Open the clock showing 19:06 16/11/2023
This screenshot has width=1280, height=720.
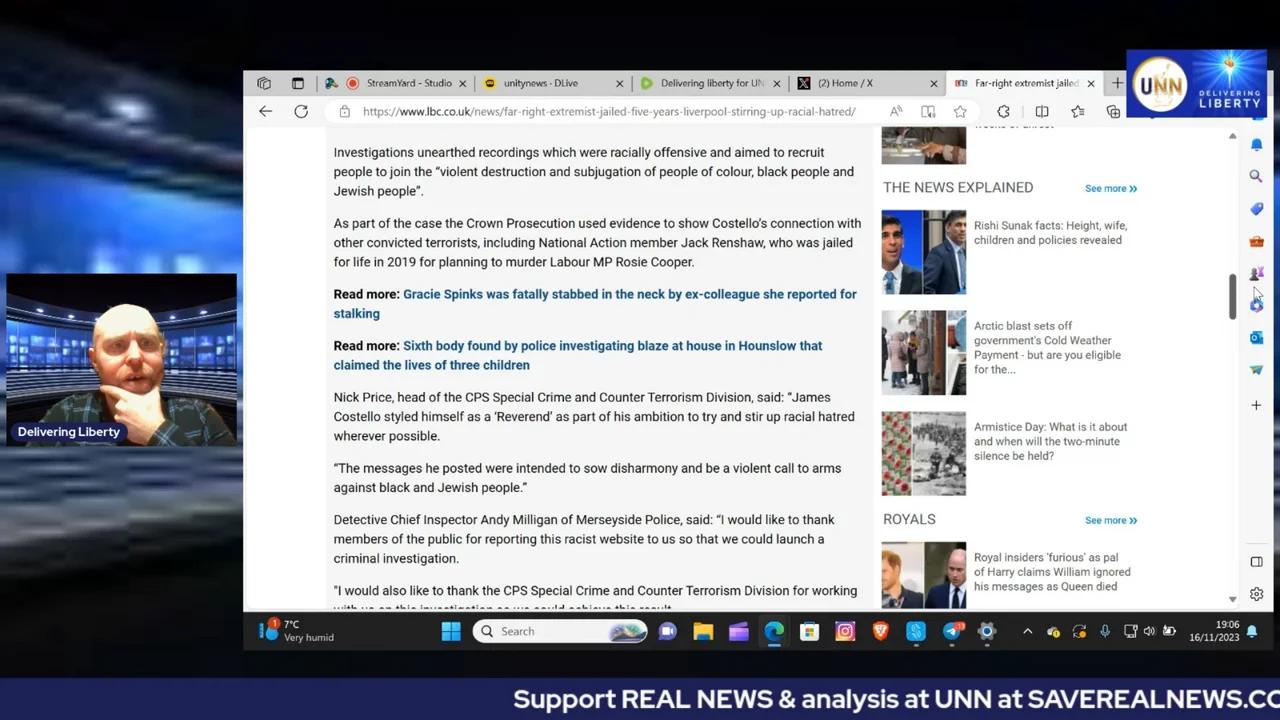[1213, 631]
